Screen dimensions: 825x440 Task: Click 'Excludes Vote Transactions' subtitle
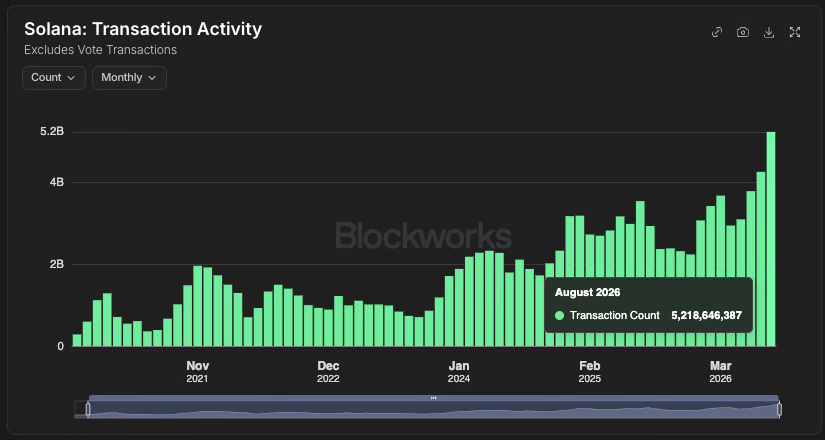tap(100, 50)
